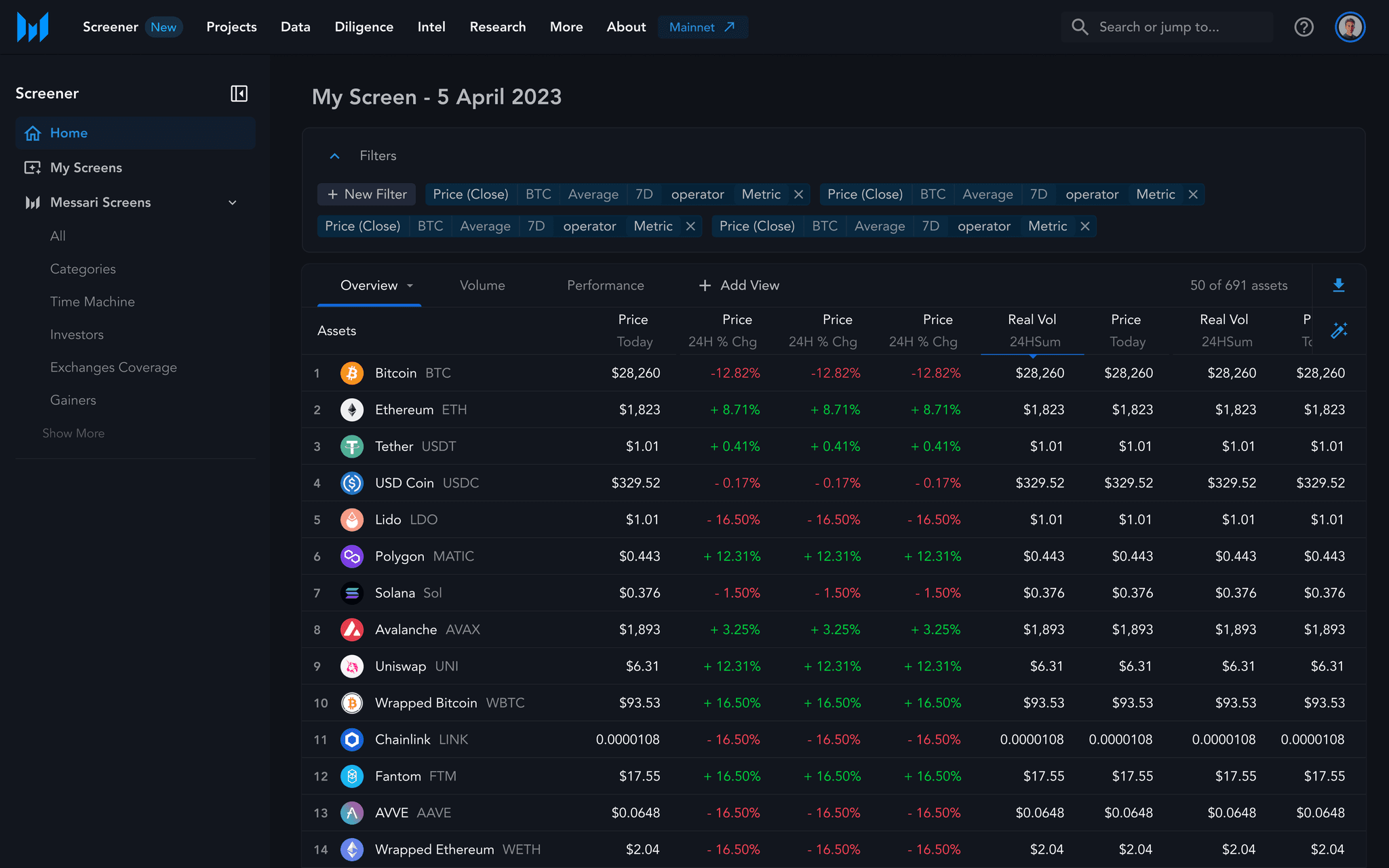Open Time Machine screen

point(92,302)
